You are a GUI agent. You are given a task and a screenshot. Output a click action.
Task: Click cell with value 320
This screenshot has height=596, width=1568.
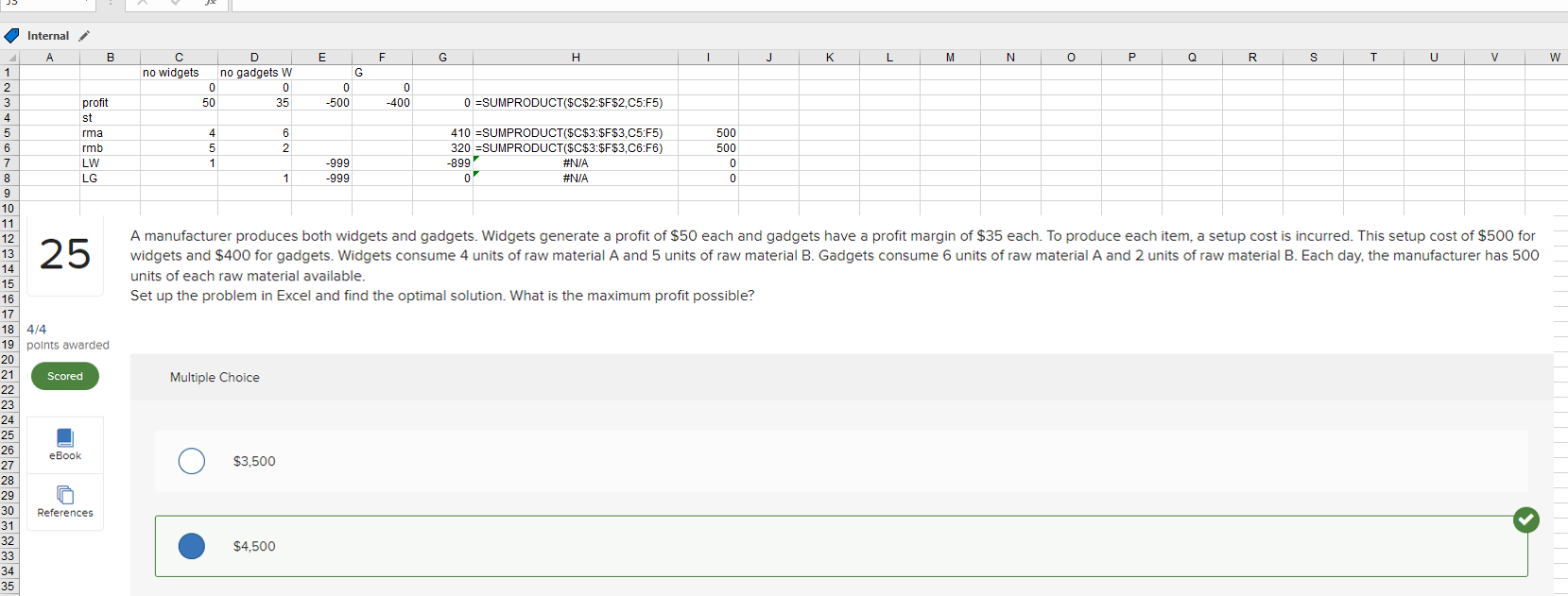(x=442, y=148)
